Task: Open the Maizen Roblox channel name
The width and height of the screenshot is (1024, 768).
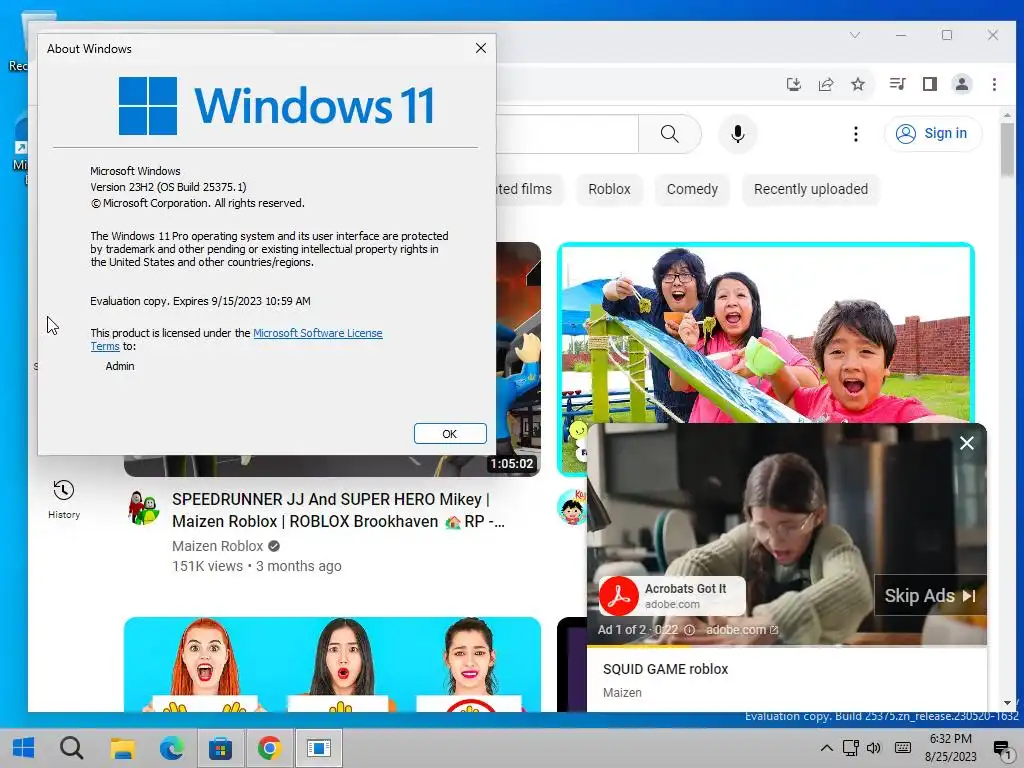Action: point(217,546)
